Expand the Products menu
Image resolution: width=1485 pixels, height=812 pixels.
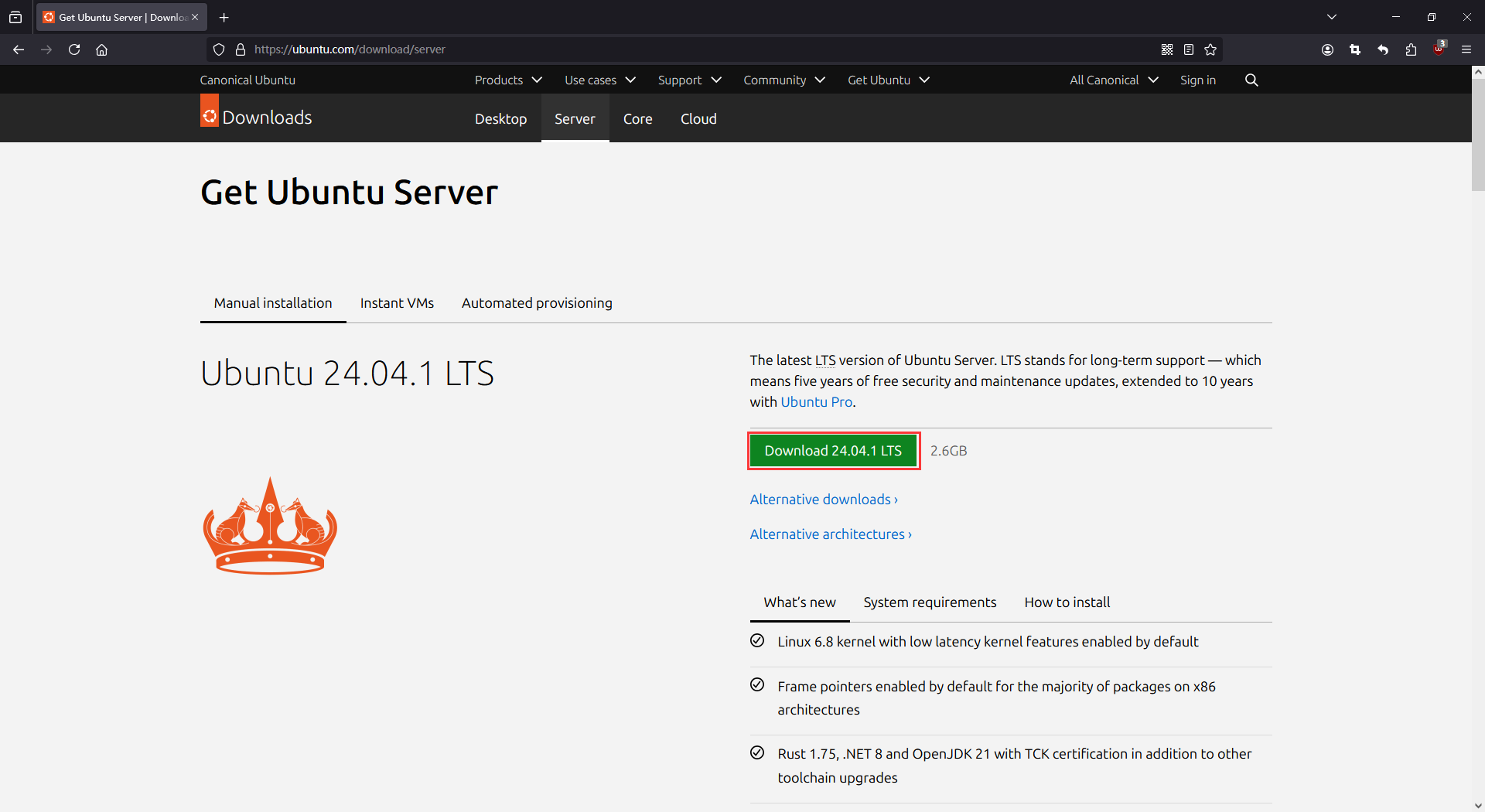[x=508, y=80]
